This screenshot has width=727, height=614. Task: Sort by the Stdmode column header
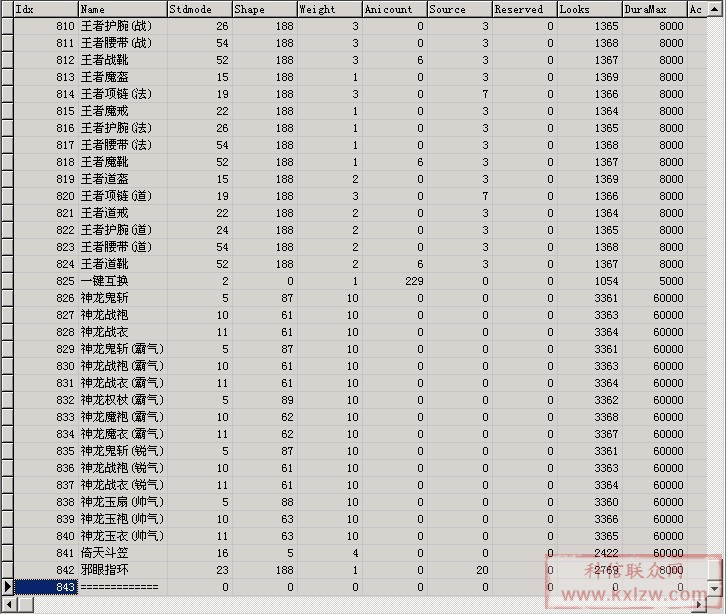point(199,9)
